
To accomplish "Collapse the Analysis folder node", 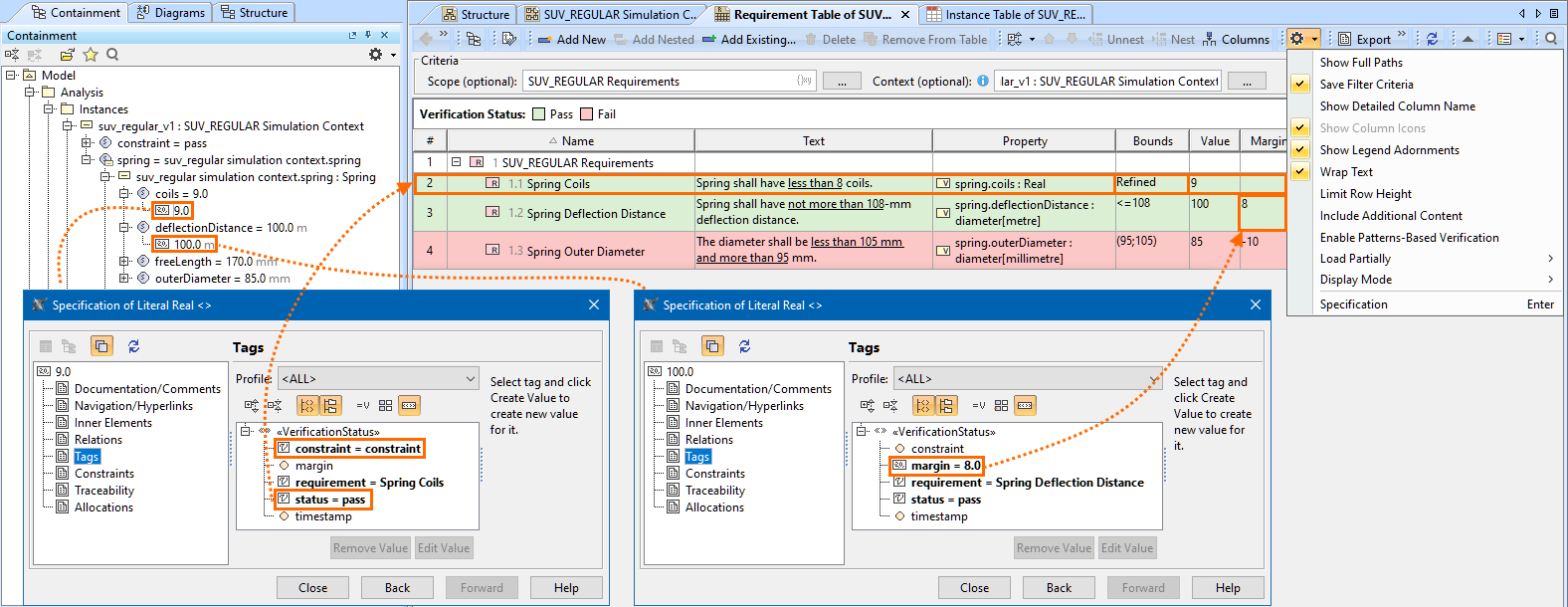I will (x=30, y=93).
